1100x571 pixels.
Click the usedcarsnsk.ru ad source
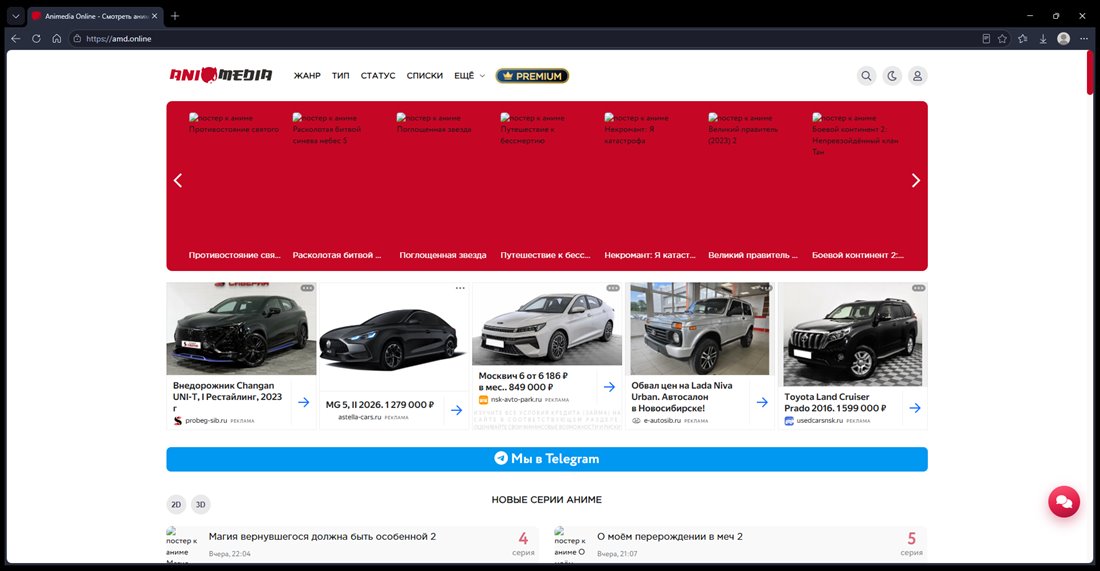click(x=819, y=421)
